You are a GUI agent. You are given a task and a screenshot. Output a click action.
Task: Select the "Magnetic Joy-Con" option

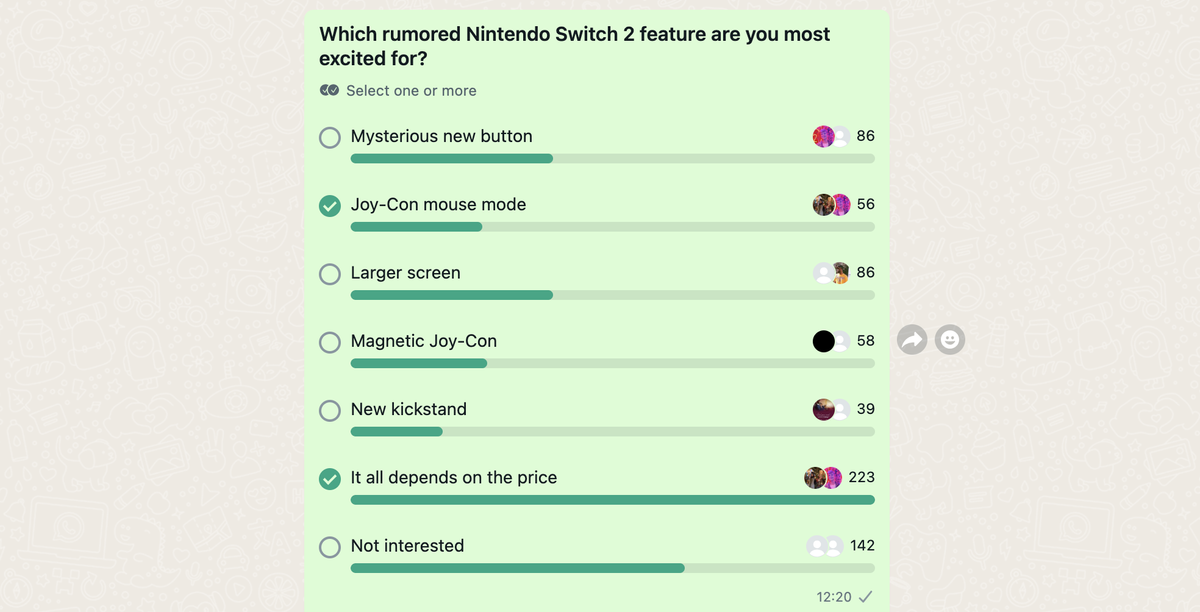point(329,342)
